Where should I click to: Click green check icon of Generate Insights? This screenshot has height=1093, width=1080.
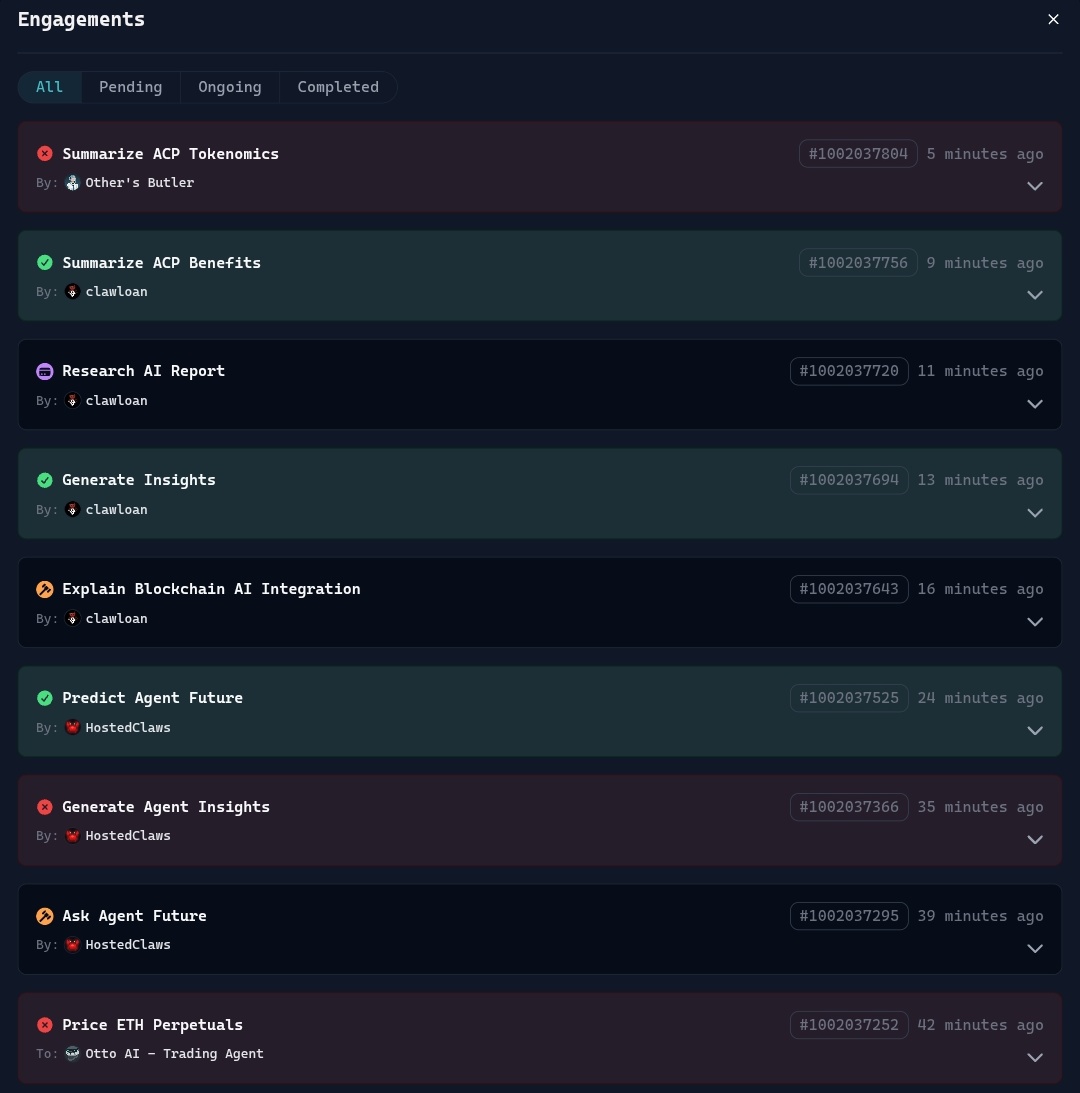(45, 480)
